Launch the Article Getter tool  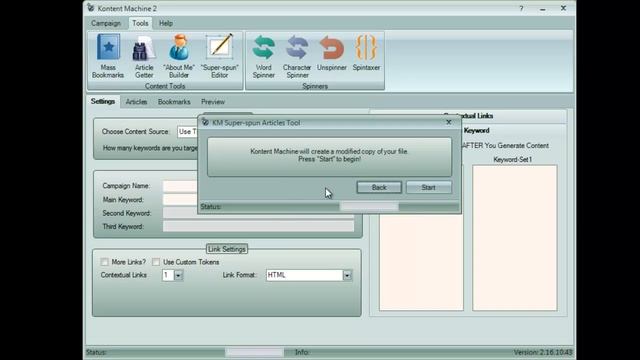(144, 56)
